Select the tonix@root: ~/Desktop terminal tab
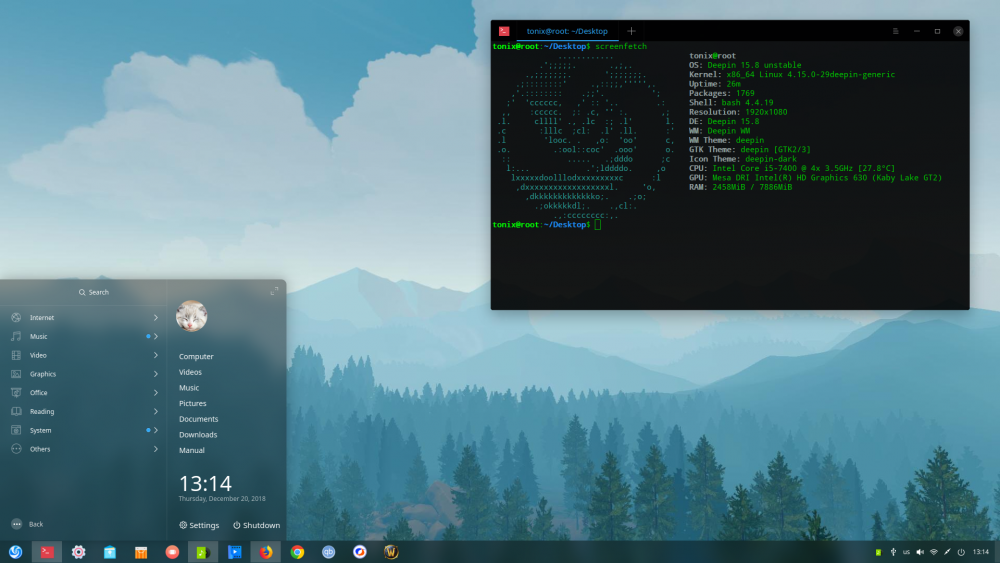 pyautogui.click(x=567, y=31)
